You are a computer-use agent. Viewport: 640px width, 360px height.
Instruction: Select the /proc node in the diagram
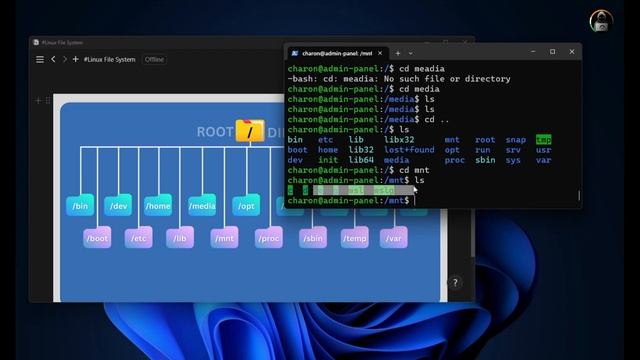(269, 238)
